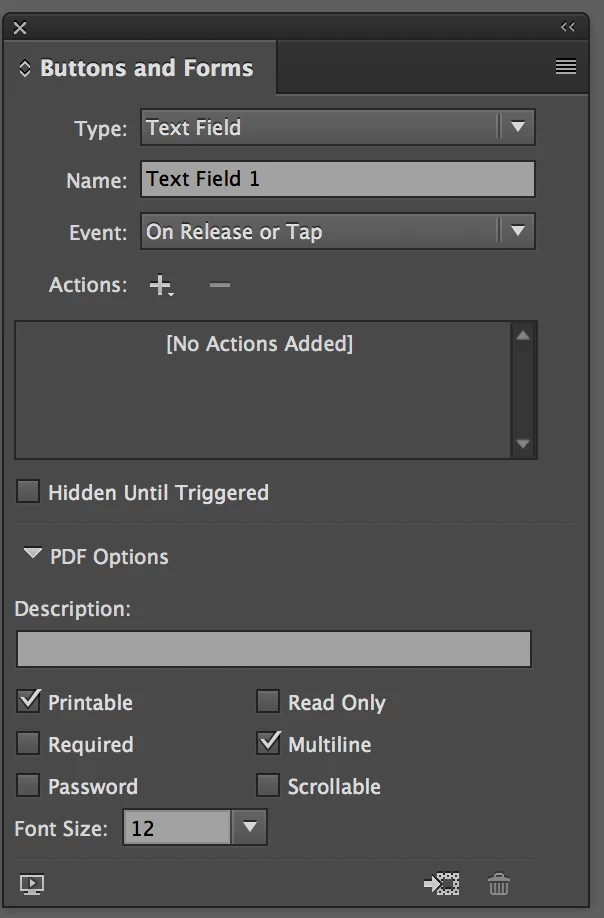The width and height of the screenshot is (604, 918).
Task: Open the panel flyout menu icon
Action: click(x=565, y=67)
